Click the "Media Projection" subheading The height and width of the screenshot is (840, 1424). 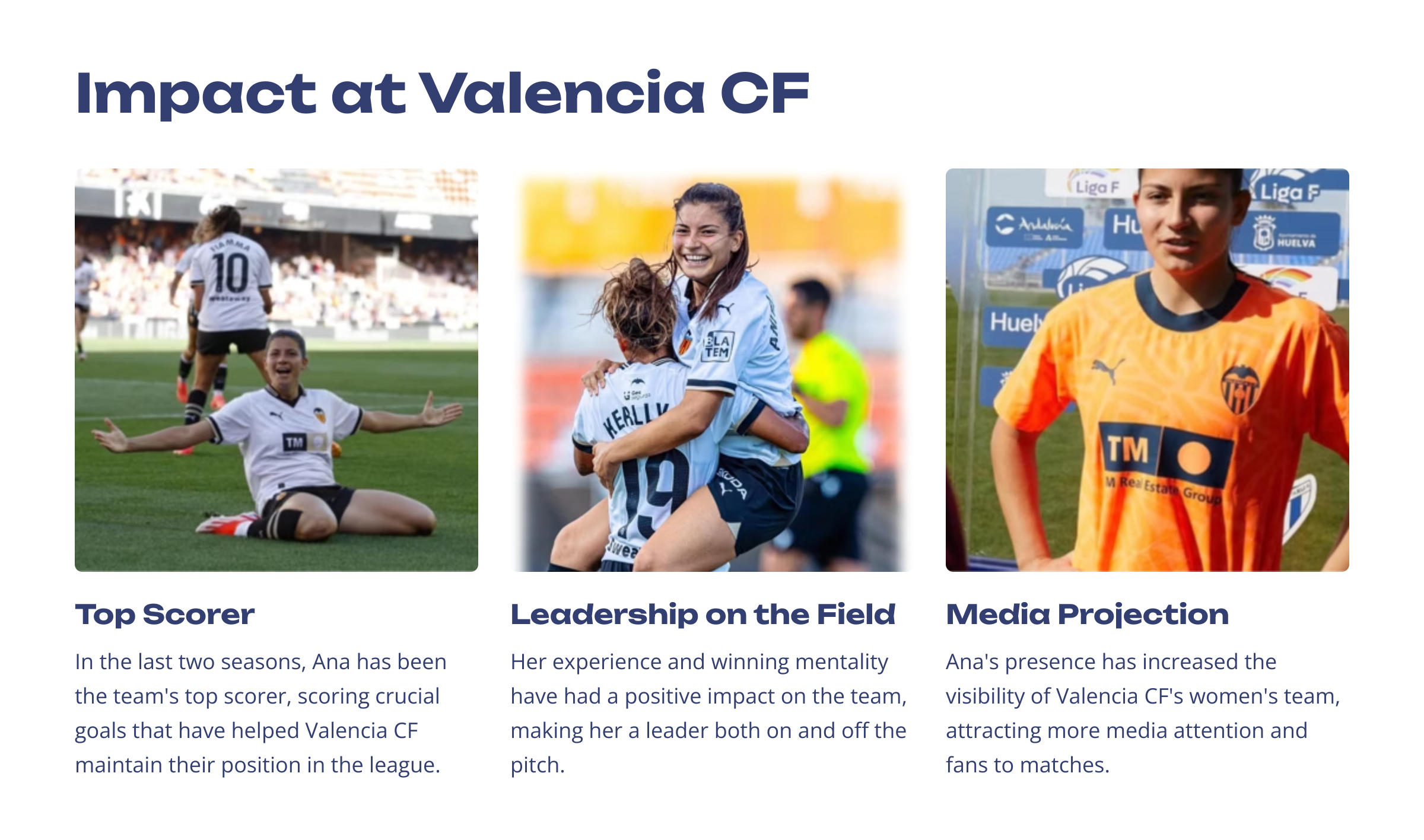tap(1087, 614)
